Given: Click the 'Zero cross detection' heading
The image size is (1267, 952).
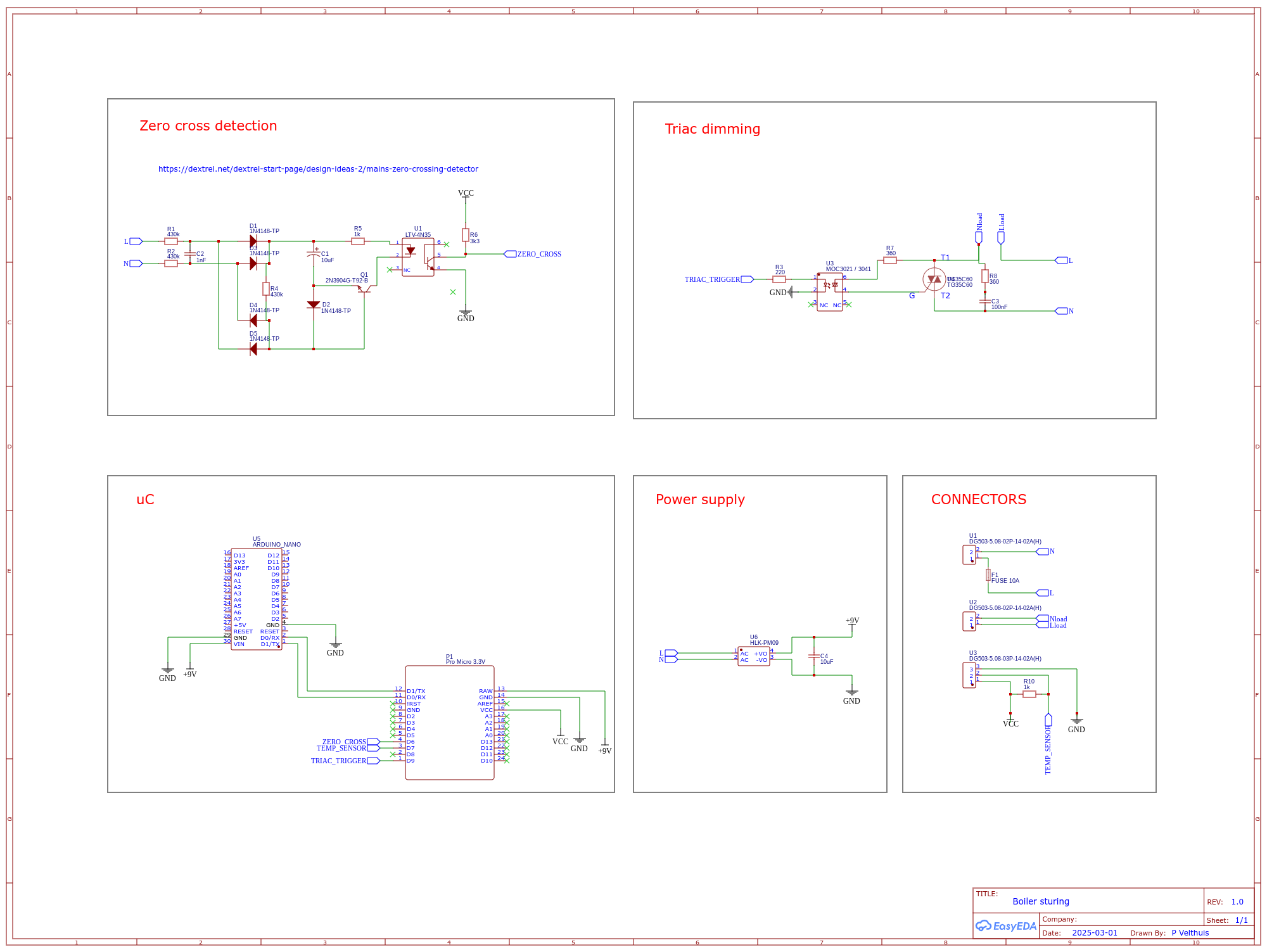Looking at the screenshot, I should click(208, 126).
